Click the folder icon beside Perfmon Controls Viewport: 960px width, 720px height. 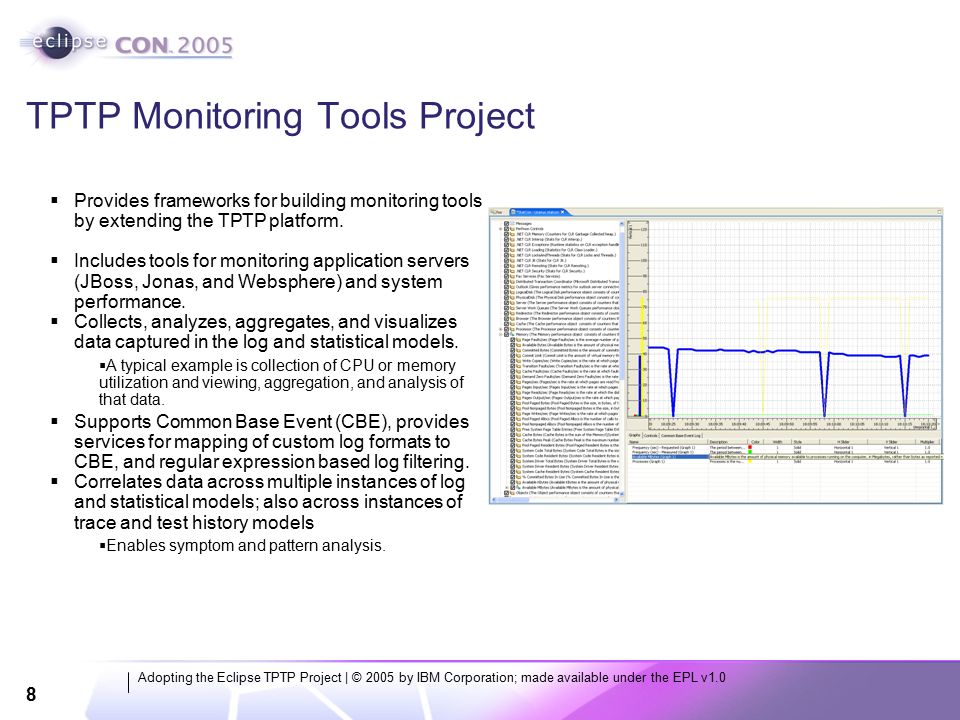point(512,229)
